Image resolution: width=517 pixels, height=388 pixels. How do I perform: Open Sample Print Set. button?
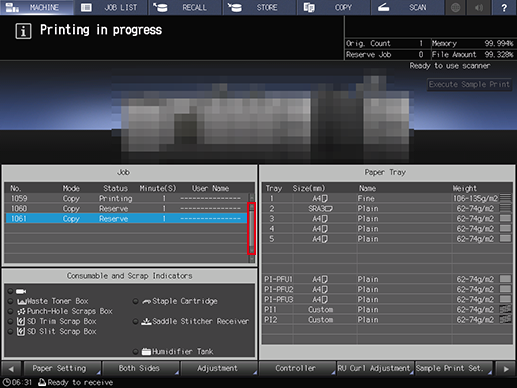click(x=454, y=368)
